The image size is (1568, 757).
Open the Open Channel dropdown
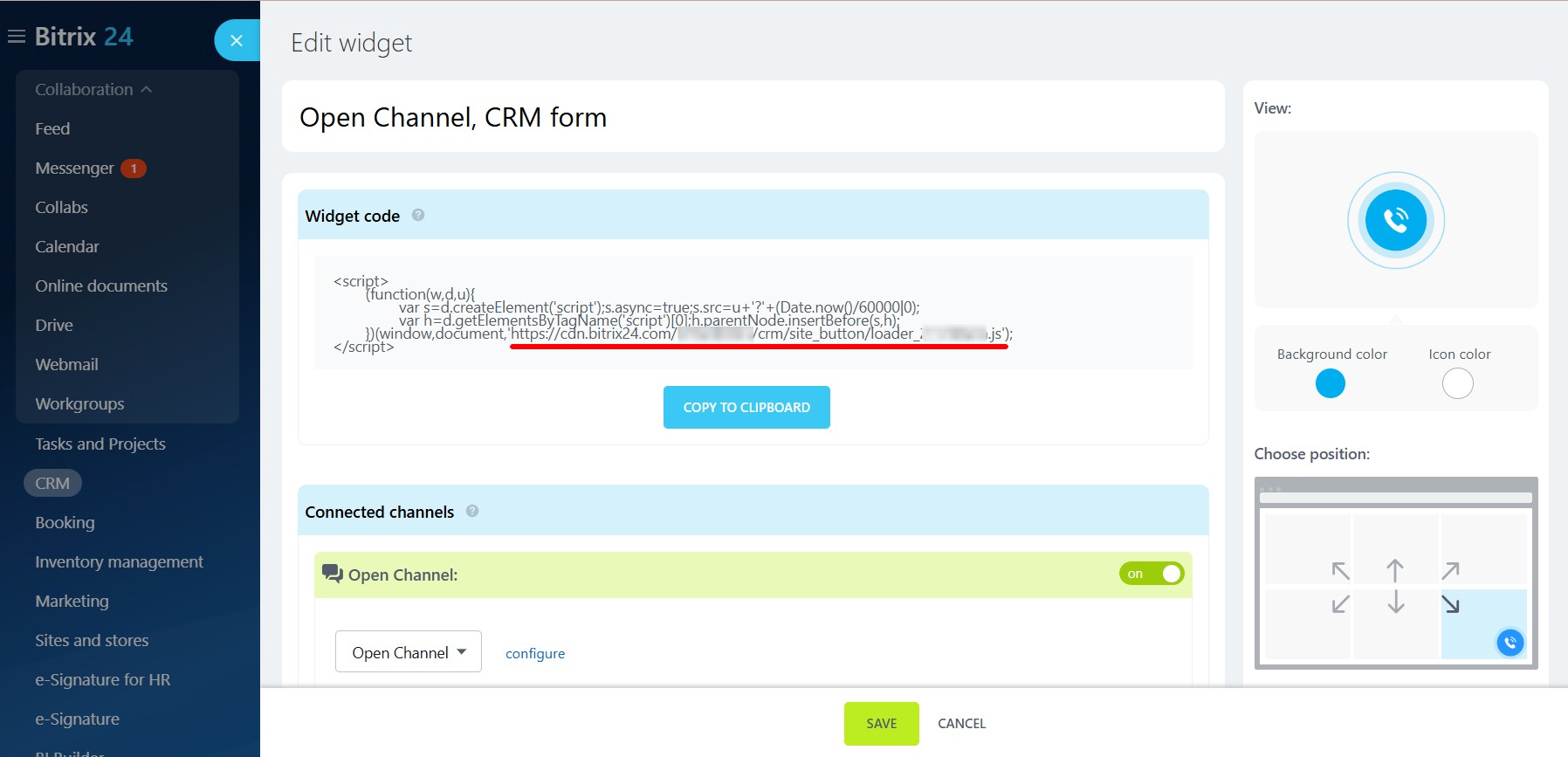[408, 652]
